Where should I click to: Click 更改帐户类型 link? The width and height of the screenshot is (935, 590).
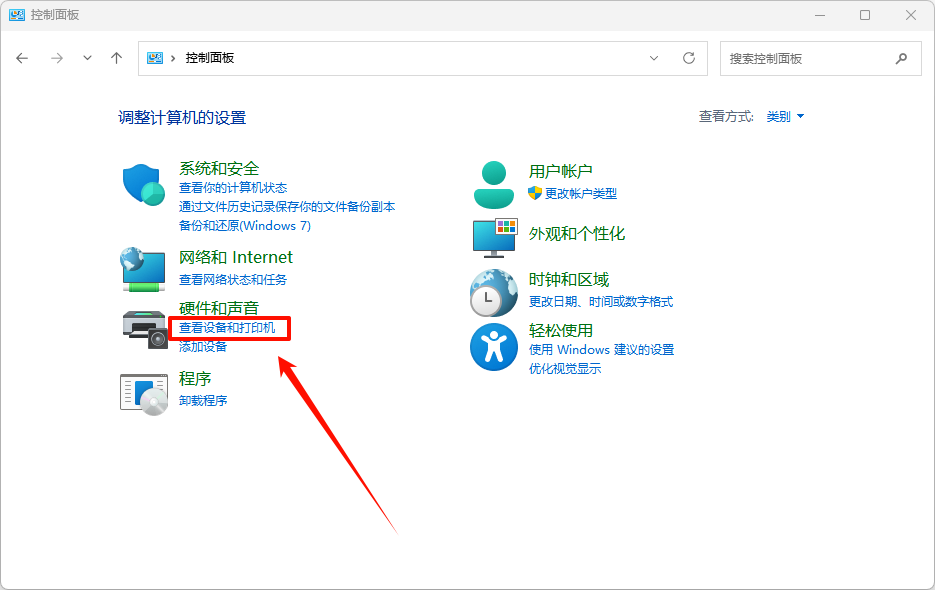click(580, 193)
